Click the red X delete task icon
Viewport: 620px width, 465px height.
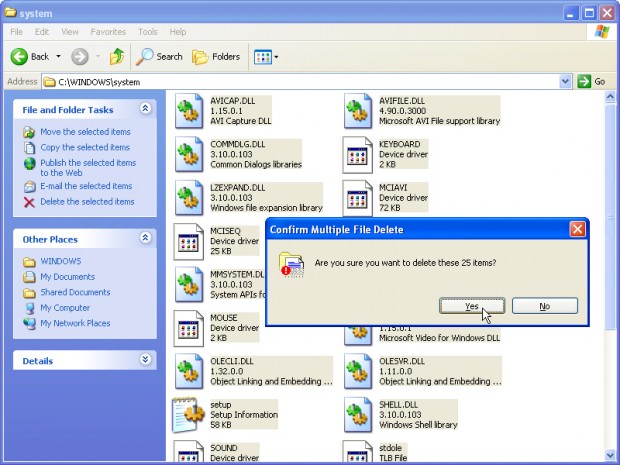[29, 202]
